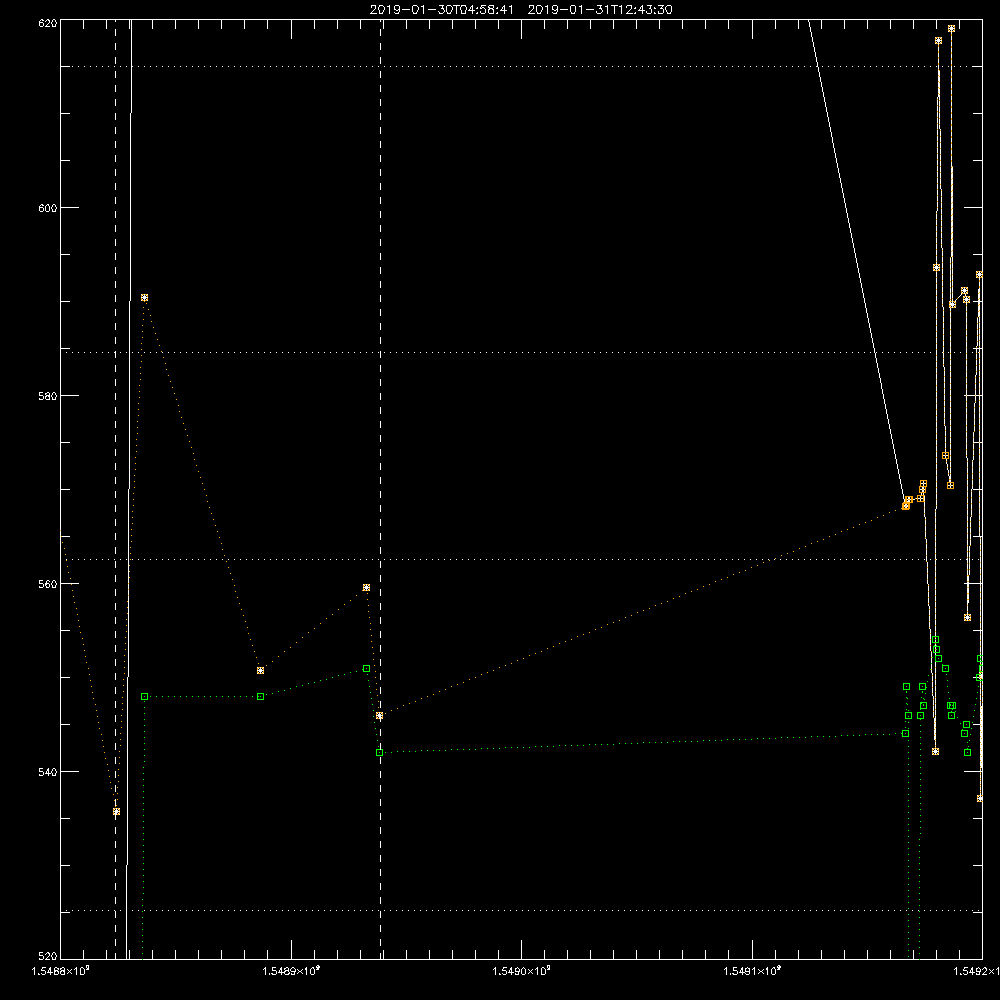Select the y-axis label 520

click(48, 956)
